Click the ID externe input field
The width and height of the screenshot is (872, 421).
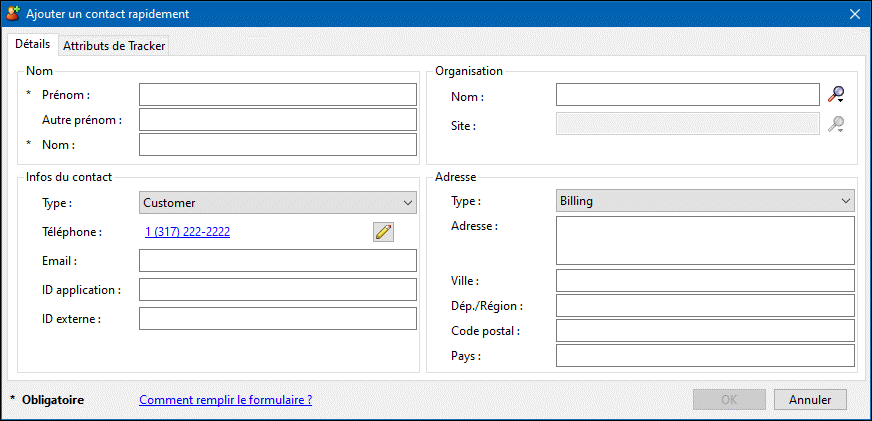coord(277,319)
